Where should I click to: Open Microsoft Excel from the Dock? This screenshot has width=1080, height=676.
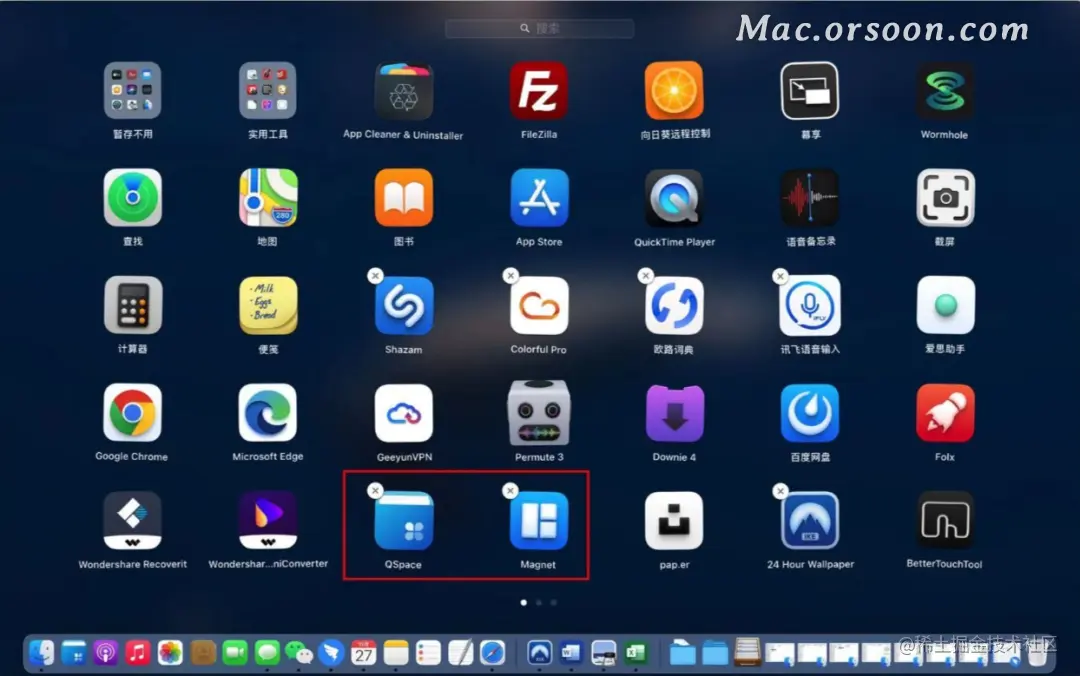(636, 652)
